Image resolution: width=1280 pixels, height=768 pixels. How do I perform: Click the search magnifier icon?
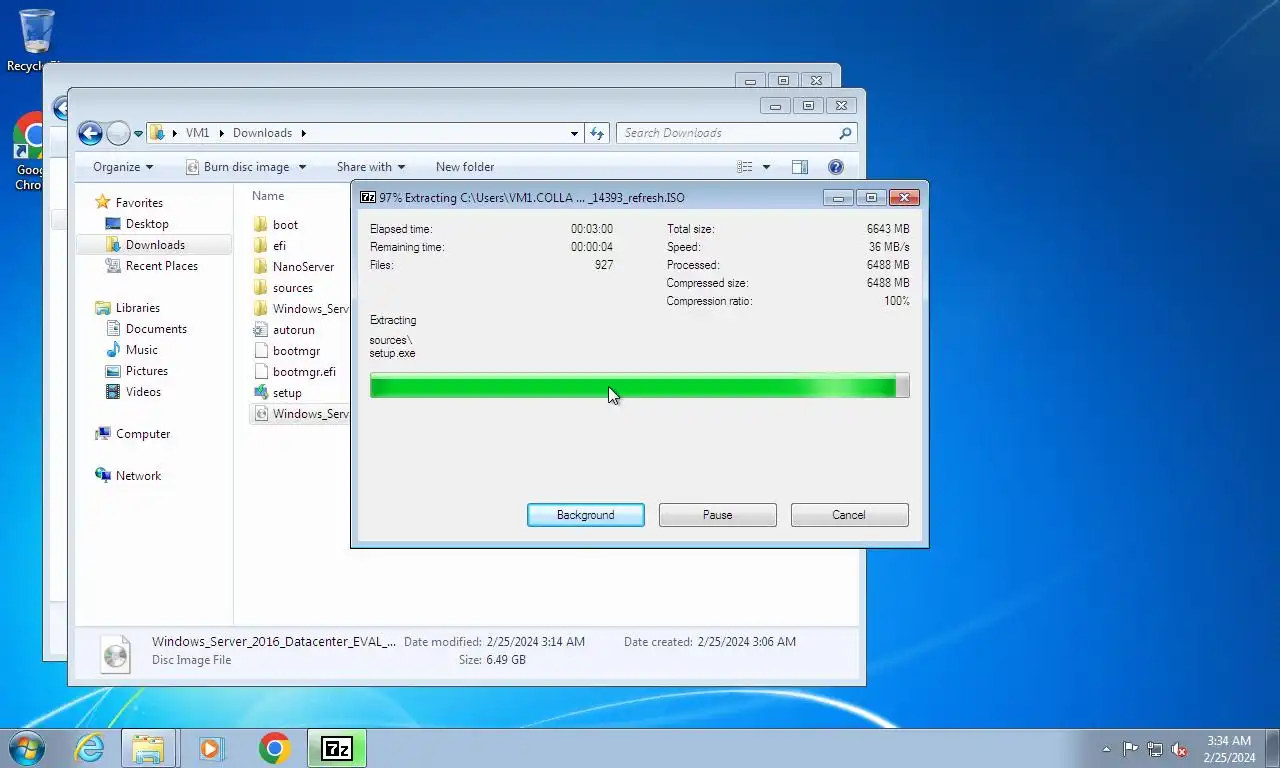[x=845, y=133]
